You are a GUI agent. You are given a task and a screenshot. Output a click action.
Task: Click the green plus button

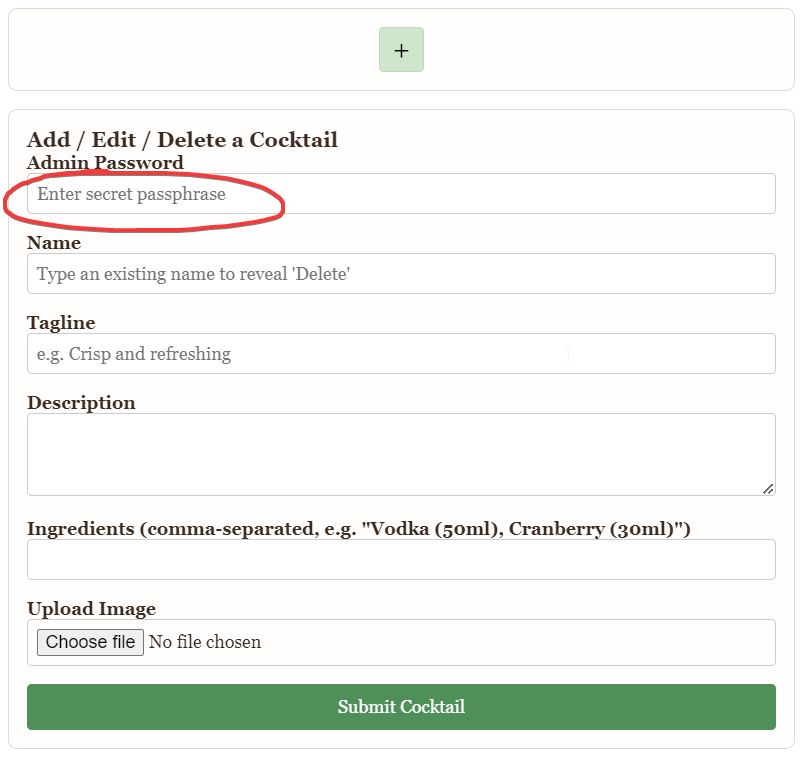tap(401, 50)
